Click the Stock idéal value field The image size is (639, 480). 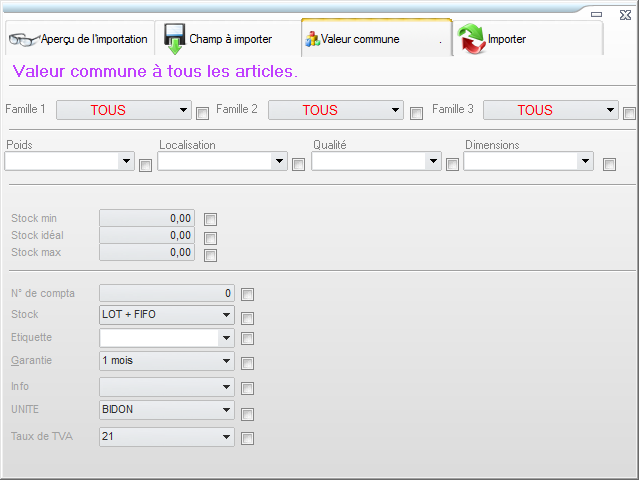pyautogui.click(x=147, y=235)
